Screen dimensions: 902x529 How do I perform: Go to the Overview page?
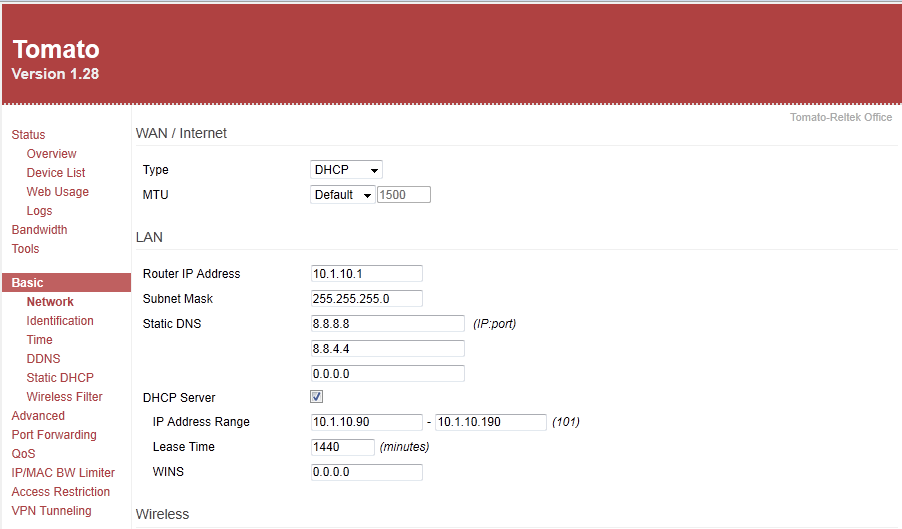51,154
